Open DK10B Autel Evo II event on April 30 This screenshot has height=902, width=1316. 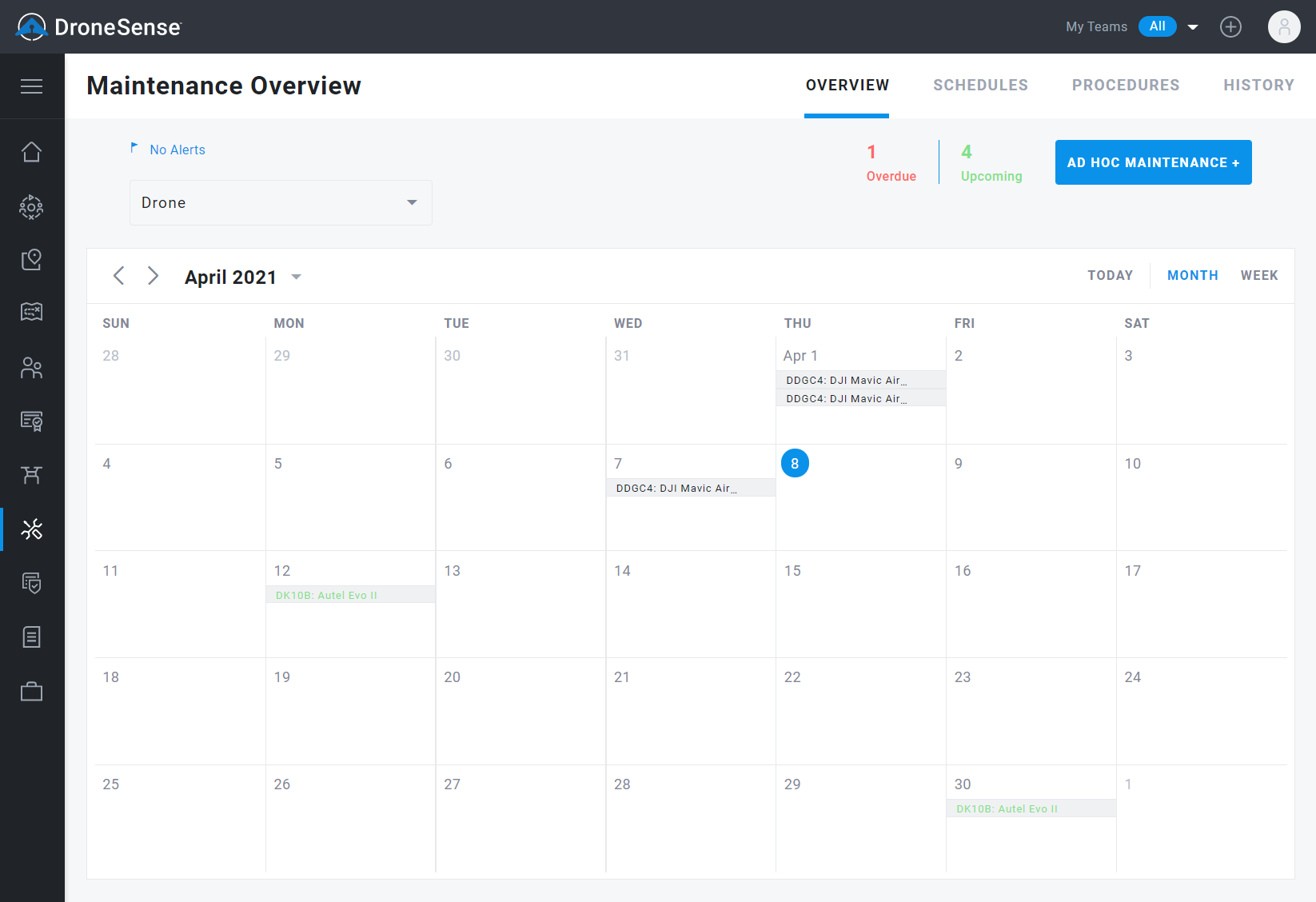pyautogui.click(x=1031, y=809)
